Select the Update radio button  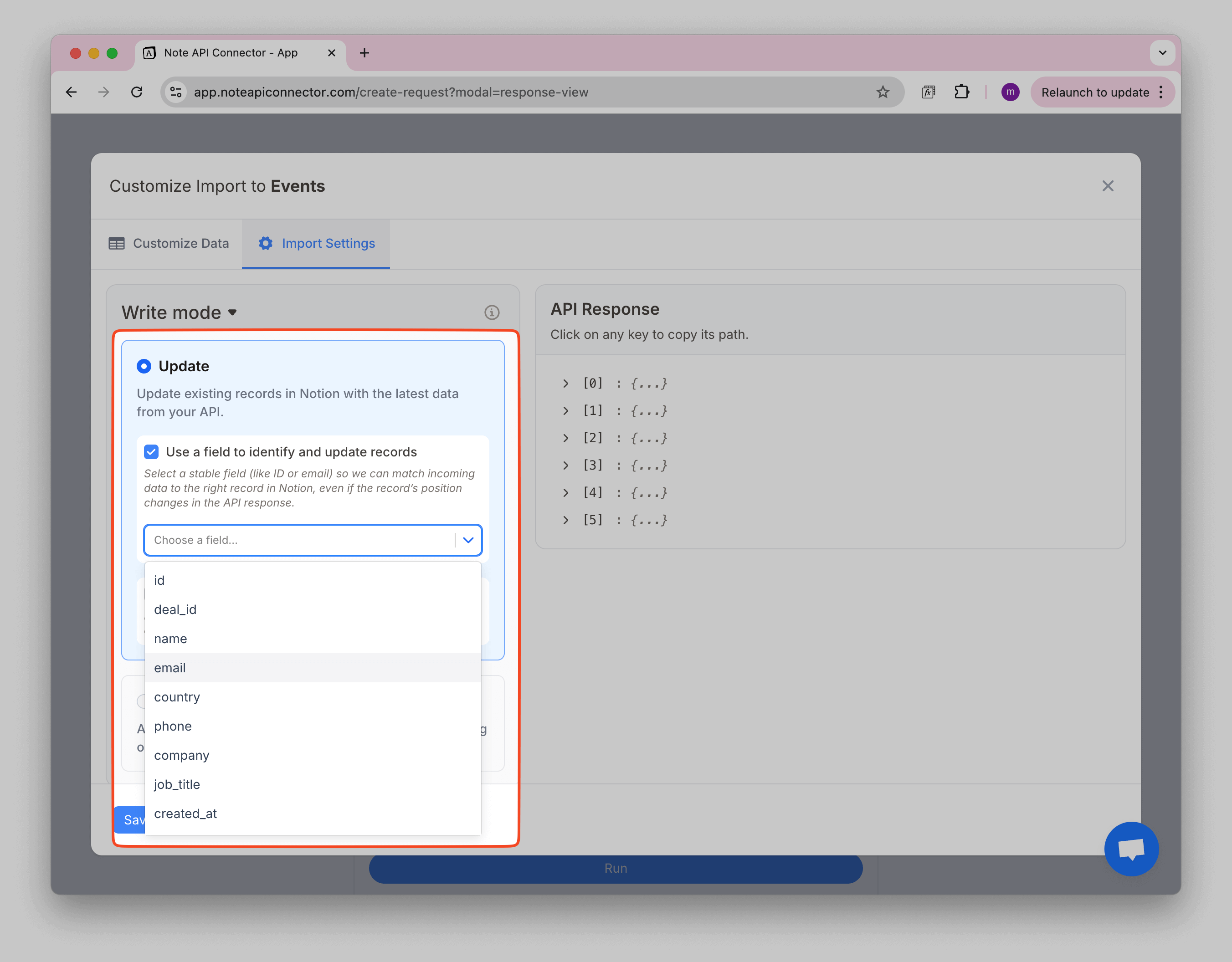click(x=144, y=367)
